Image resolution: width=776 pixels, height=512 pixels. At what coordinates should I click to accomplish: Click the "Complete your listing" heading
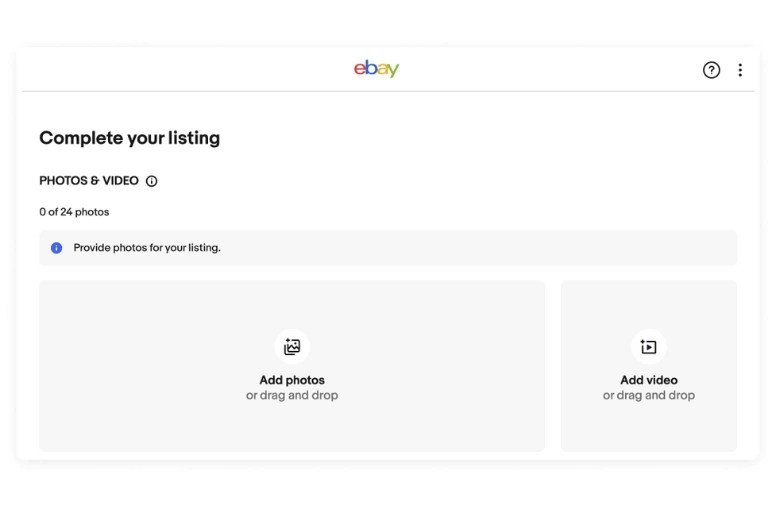coord(130,138)
